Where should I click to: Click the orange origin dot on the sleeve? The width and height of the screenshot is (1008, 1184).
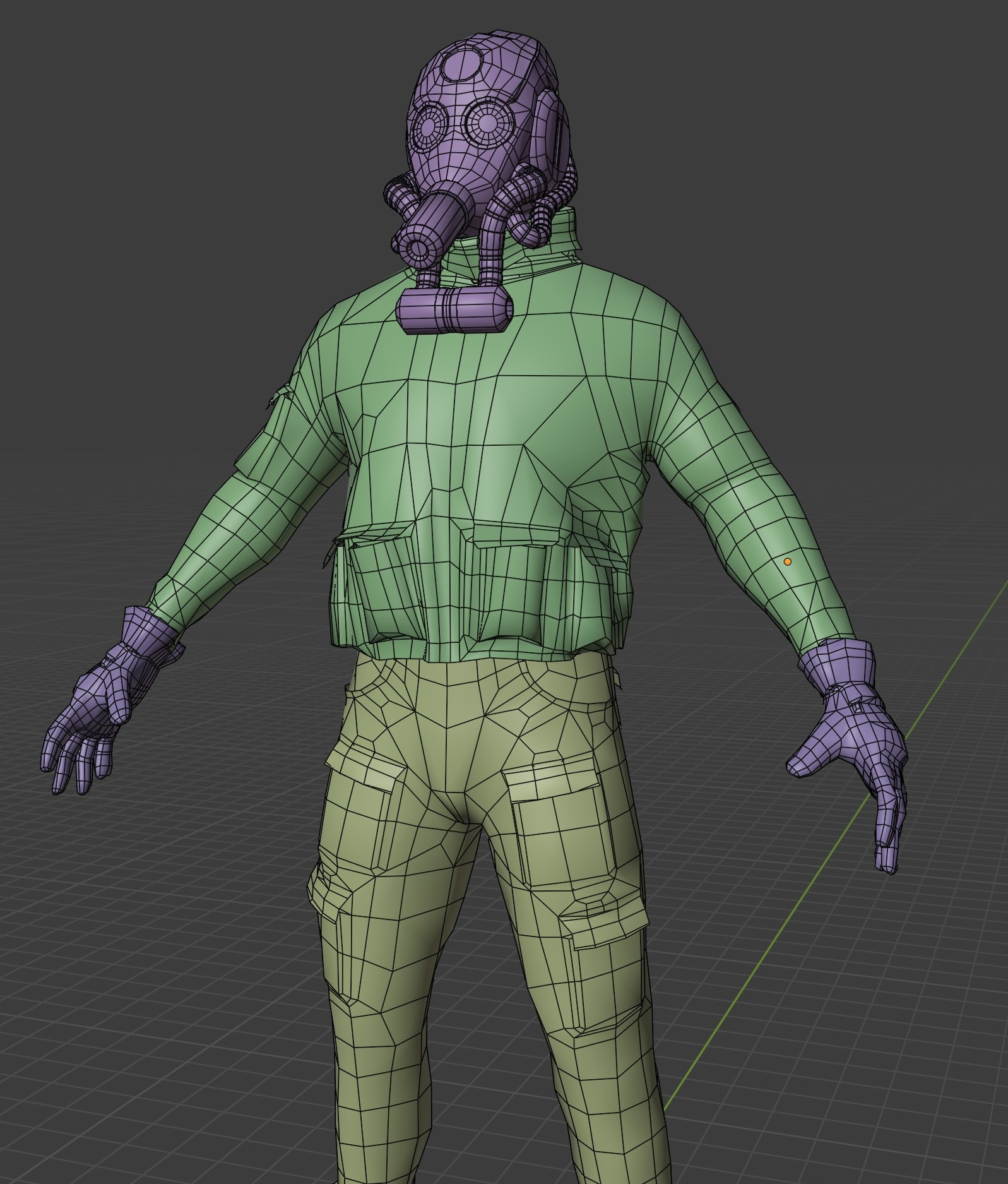pyautogui.click(x=787, y=561)
